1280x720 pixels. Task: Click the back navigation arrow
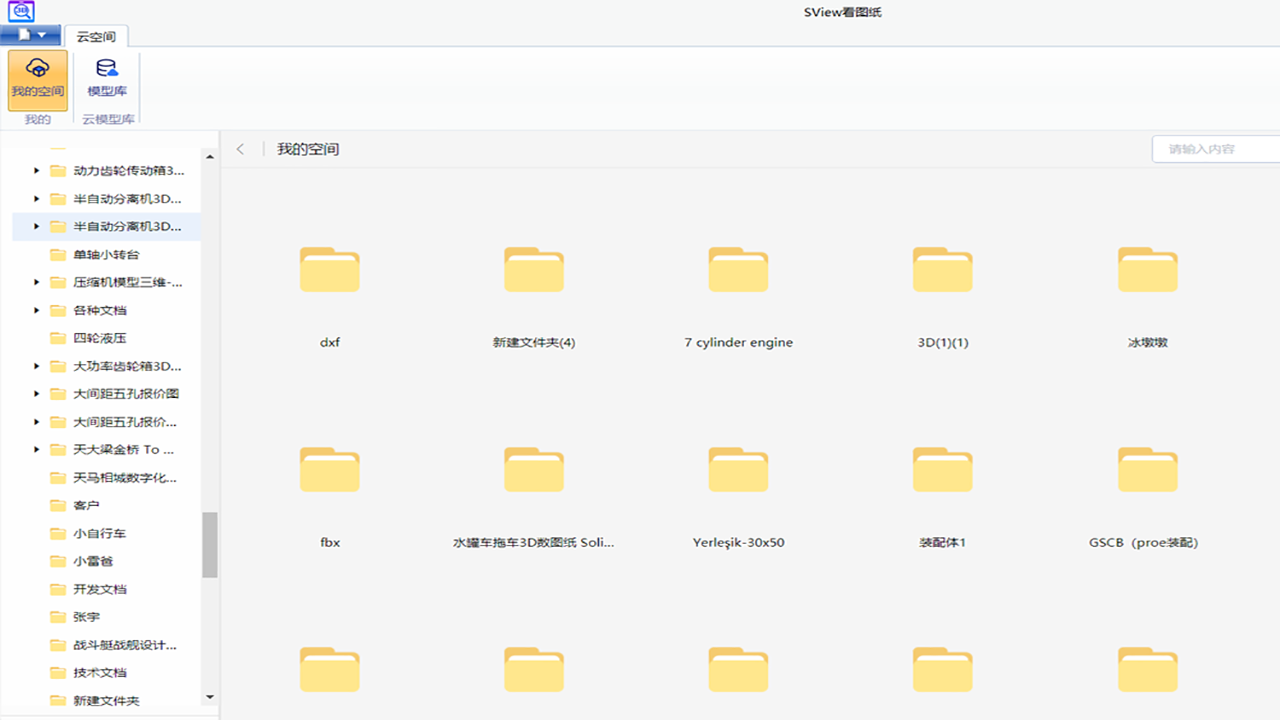(x=240, y=148)
